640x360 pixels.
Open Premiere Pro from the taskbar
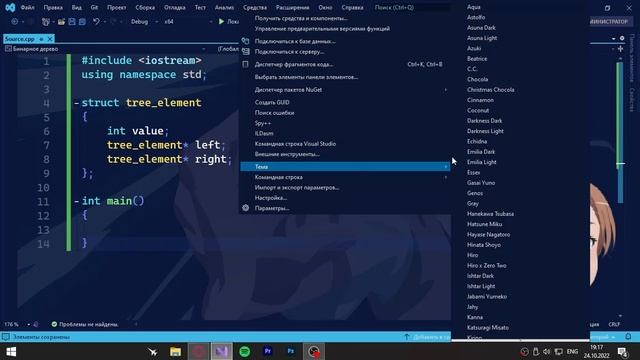click(268, 351)
